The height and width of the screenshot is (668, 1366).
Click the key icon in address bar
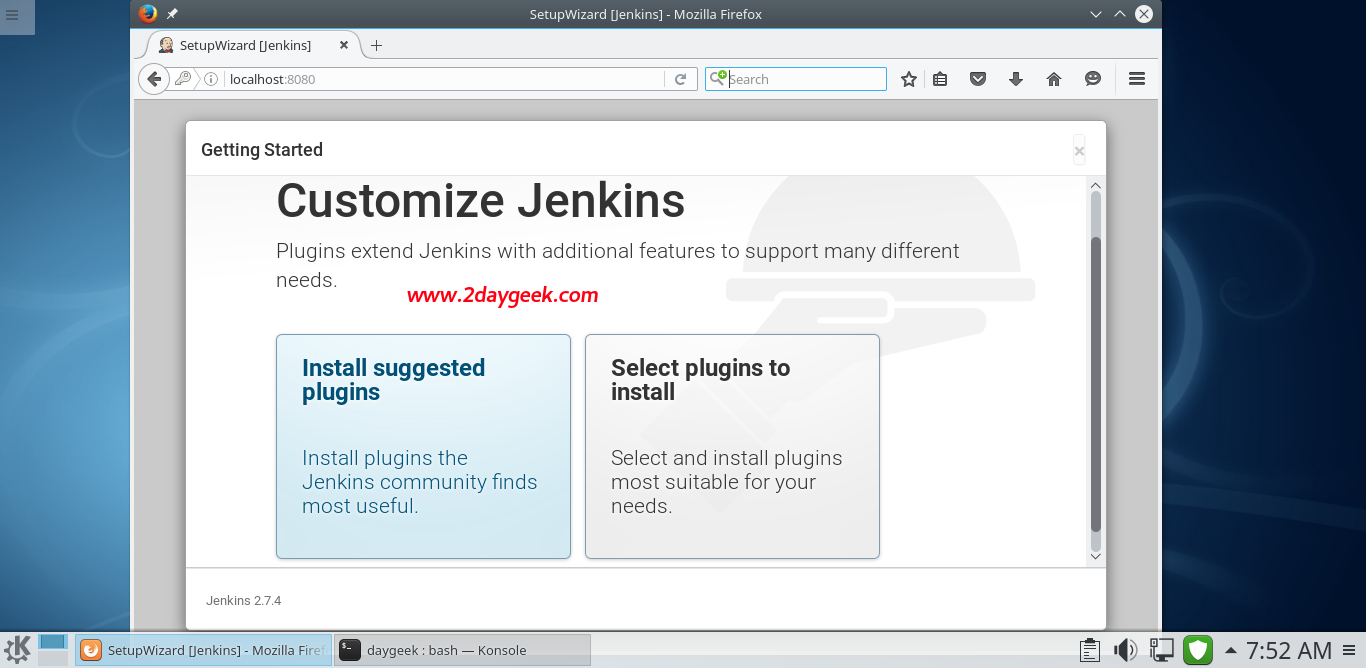point(184,79)
